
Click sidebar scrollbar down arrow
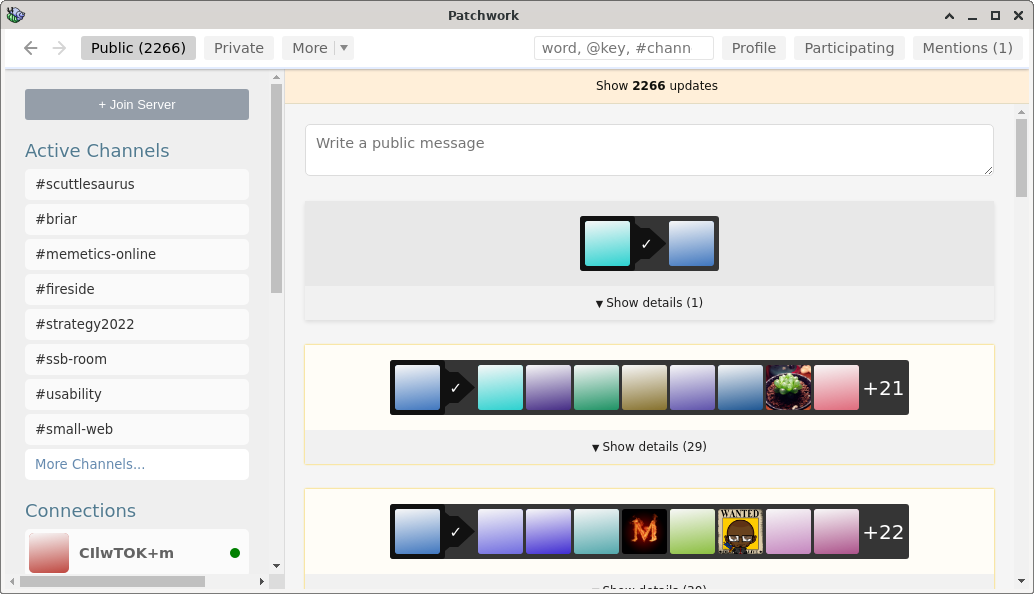click(x=276, y=566)
